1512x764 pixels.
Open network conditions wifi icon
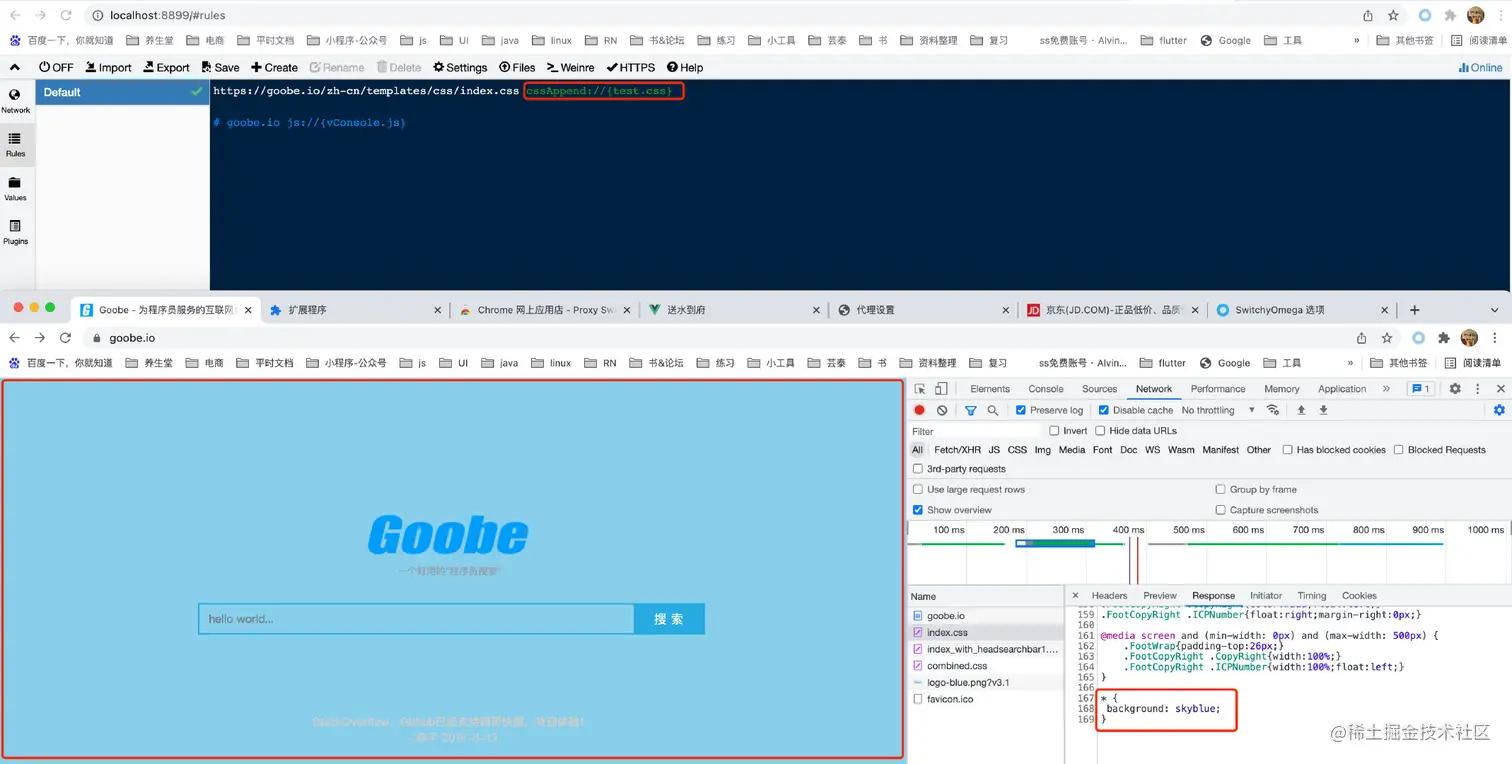click(1273, 410)
